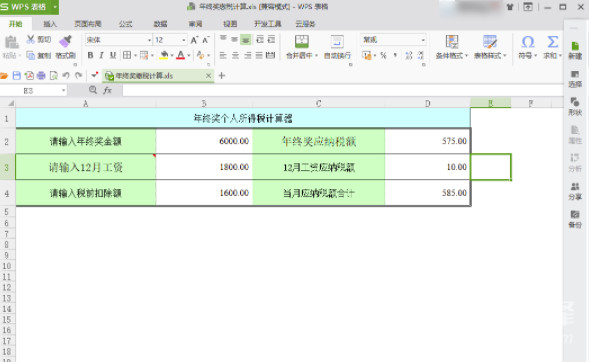Increase indent in the alignment group
Image resolution: width=589 pixels, height=362 pixels.
pos(271,39)
